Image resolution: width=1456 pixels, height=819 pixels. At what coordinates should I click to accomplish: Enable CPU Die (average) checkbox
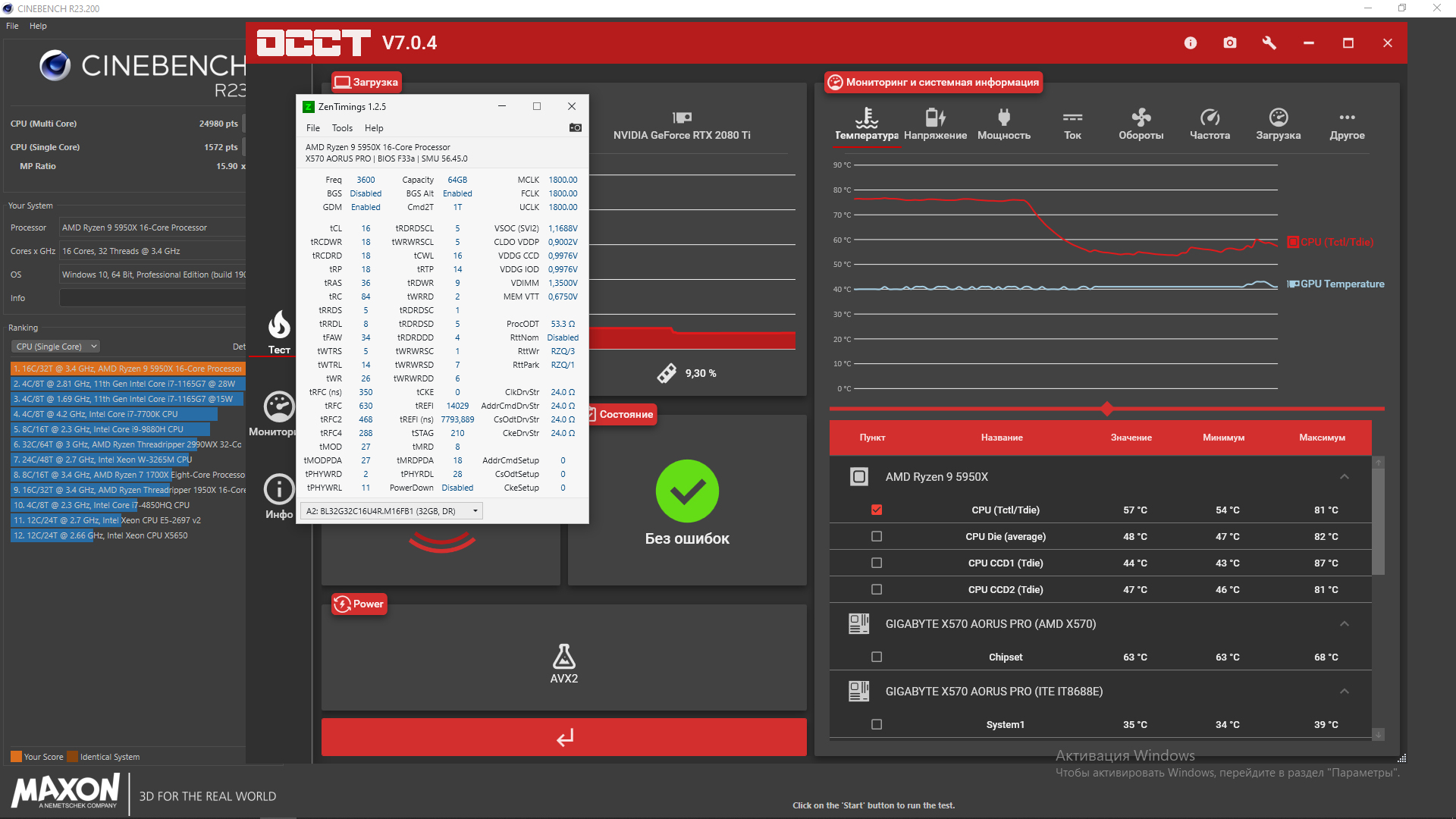click(877, 536)
